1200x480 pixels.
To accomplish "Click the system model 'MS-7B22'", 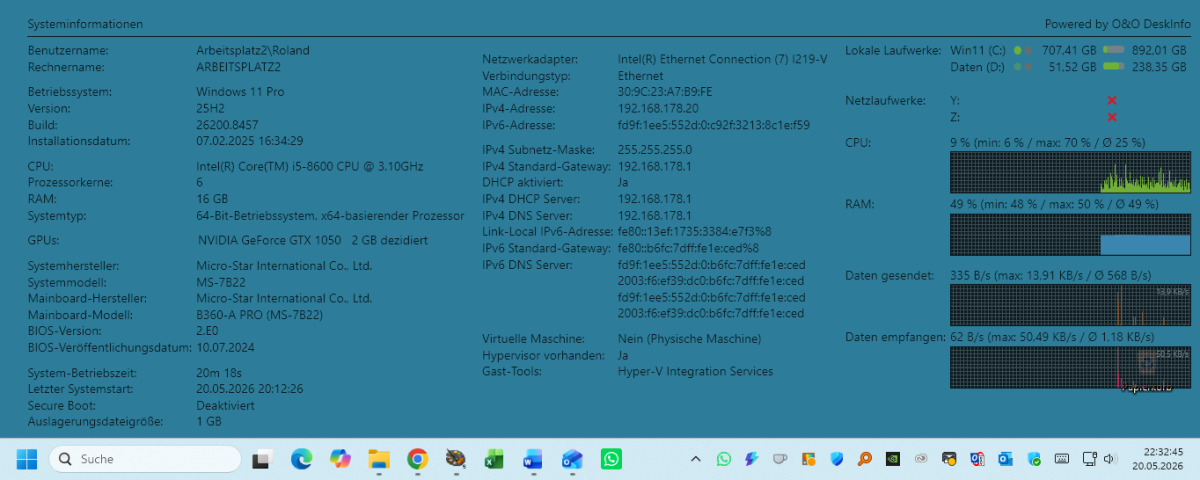I will [221, 282].
